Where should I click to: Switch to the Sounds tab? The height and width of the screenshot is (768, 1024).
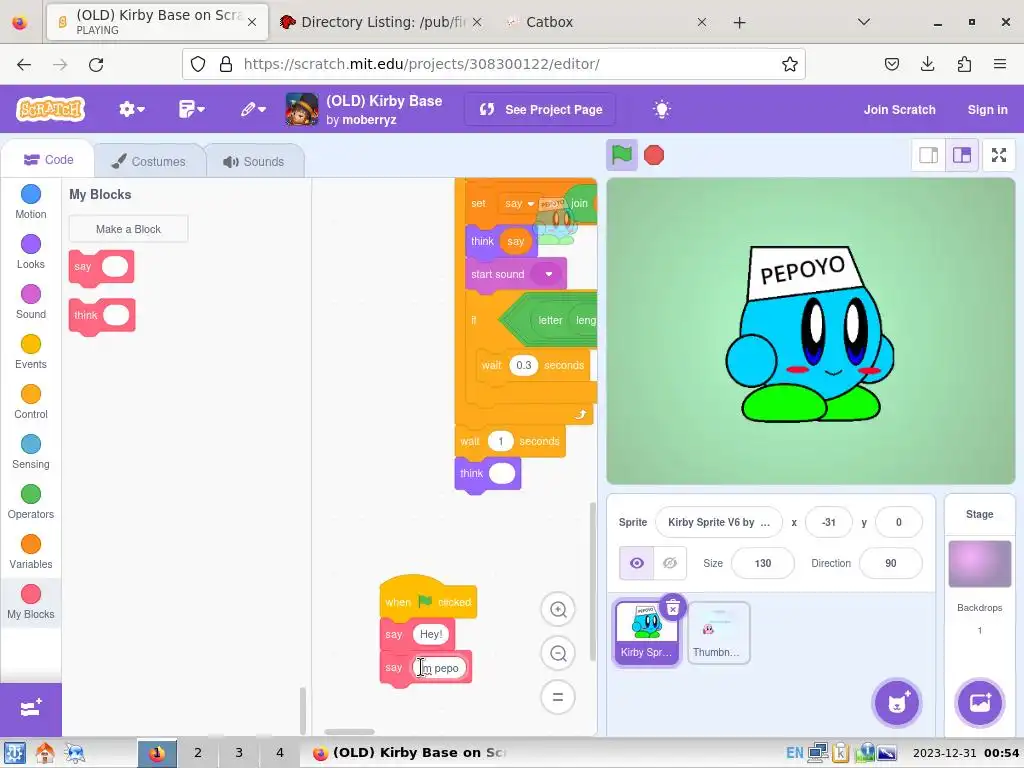click(254, 161)
